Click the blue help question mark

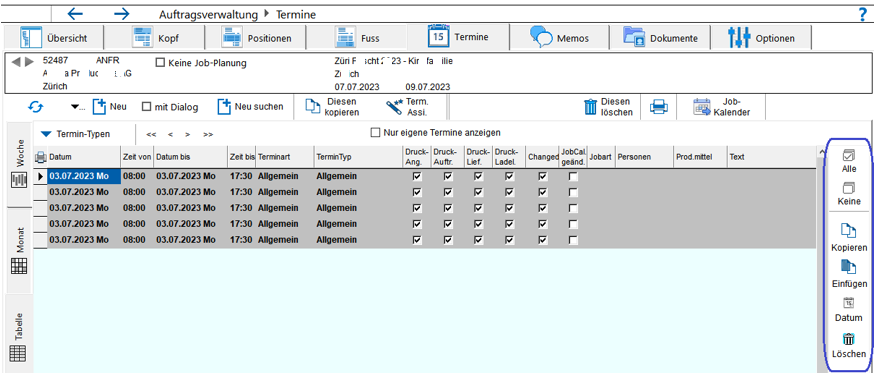coord(863,15)
